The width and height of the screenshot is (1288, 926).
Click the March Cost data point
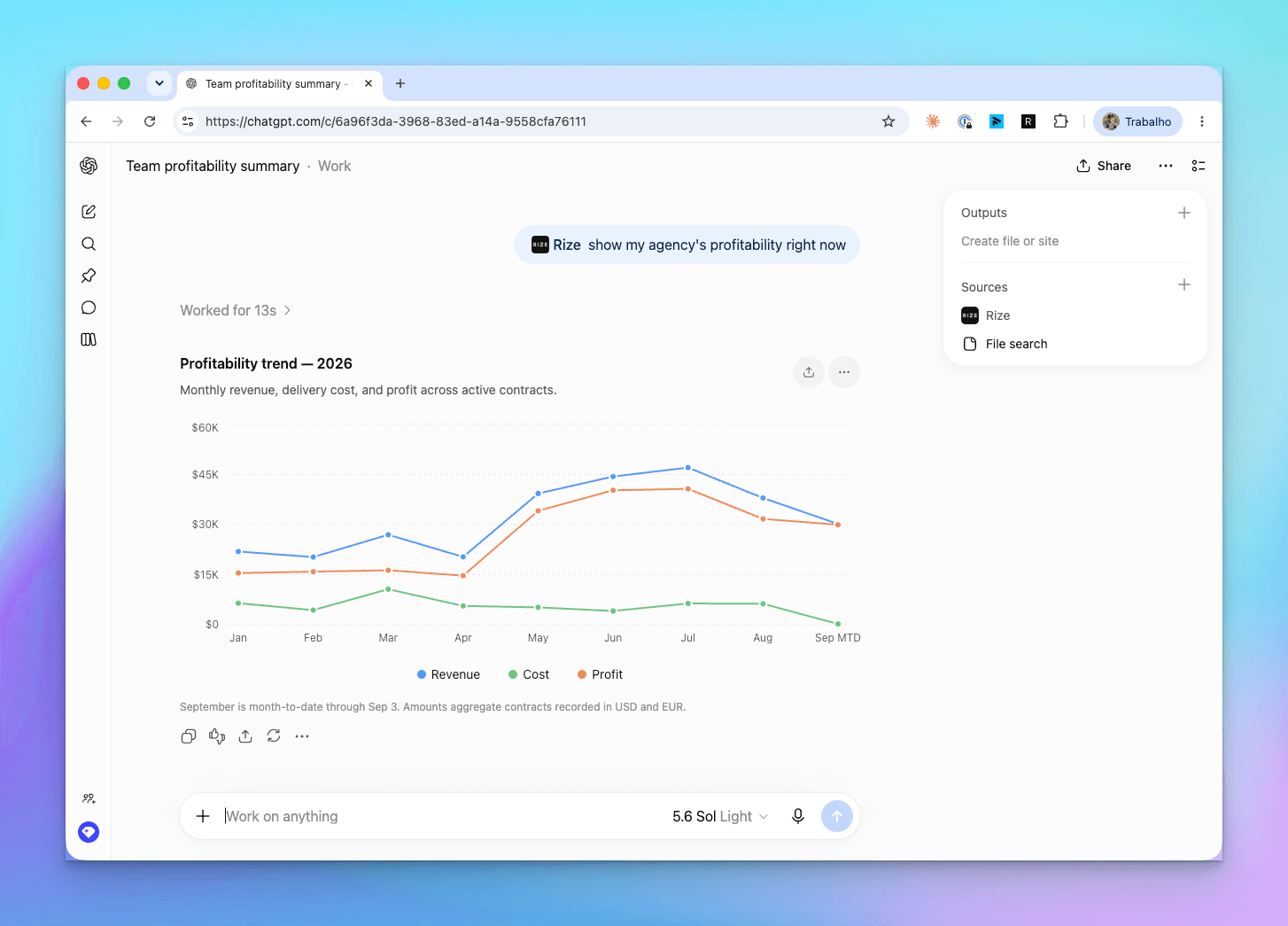coord(388,589)
